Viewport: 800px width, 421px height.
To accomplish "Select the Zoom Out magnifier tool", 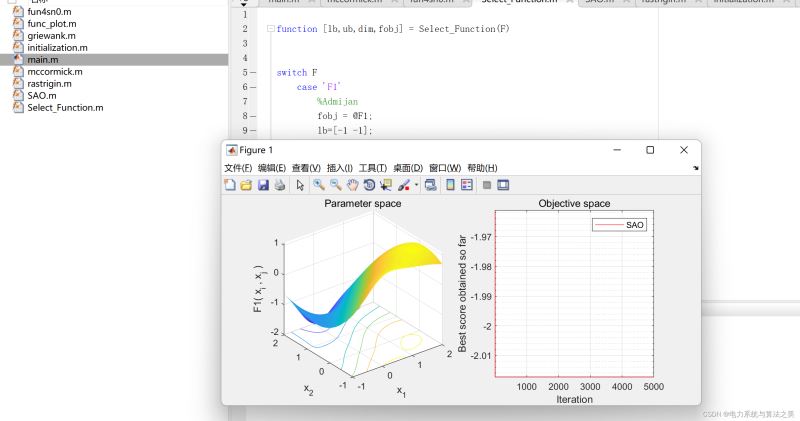I will (x=336, y=185).
